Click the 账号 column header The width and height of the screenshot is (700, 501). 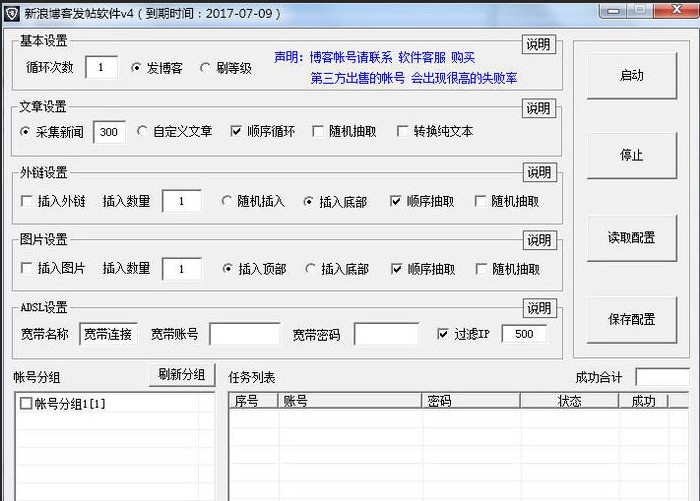pyautogui.click(x=350, y=401)
